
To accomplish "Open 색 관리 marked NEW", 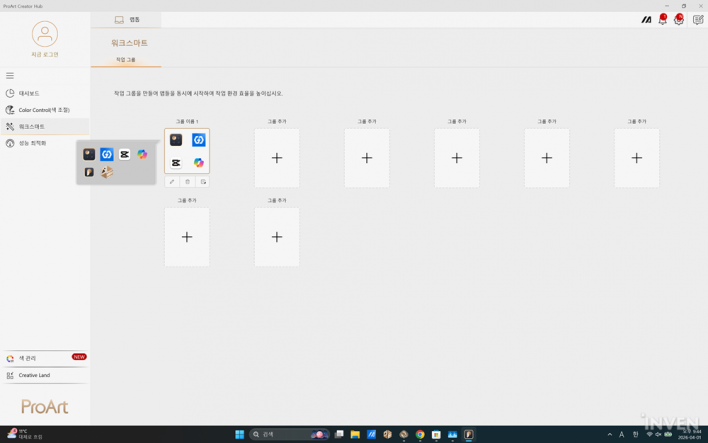I will point(28,358).
